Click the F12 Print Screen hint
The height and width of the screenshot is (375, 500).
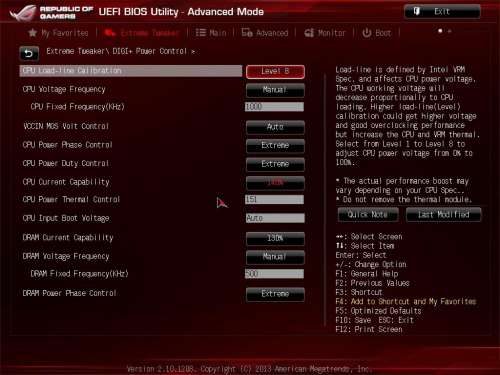369,329
